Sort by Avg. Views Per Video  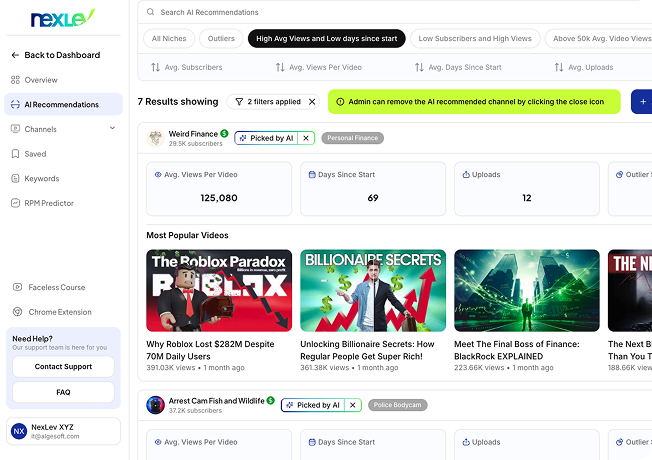pyautogui.click(x=319, y=67)
